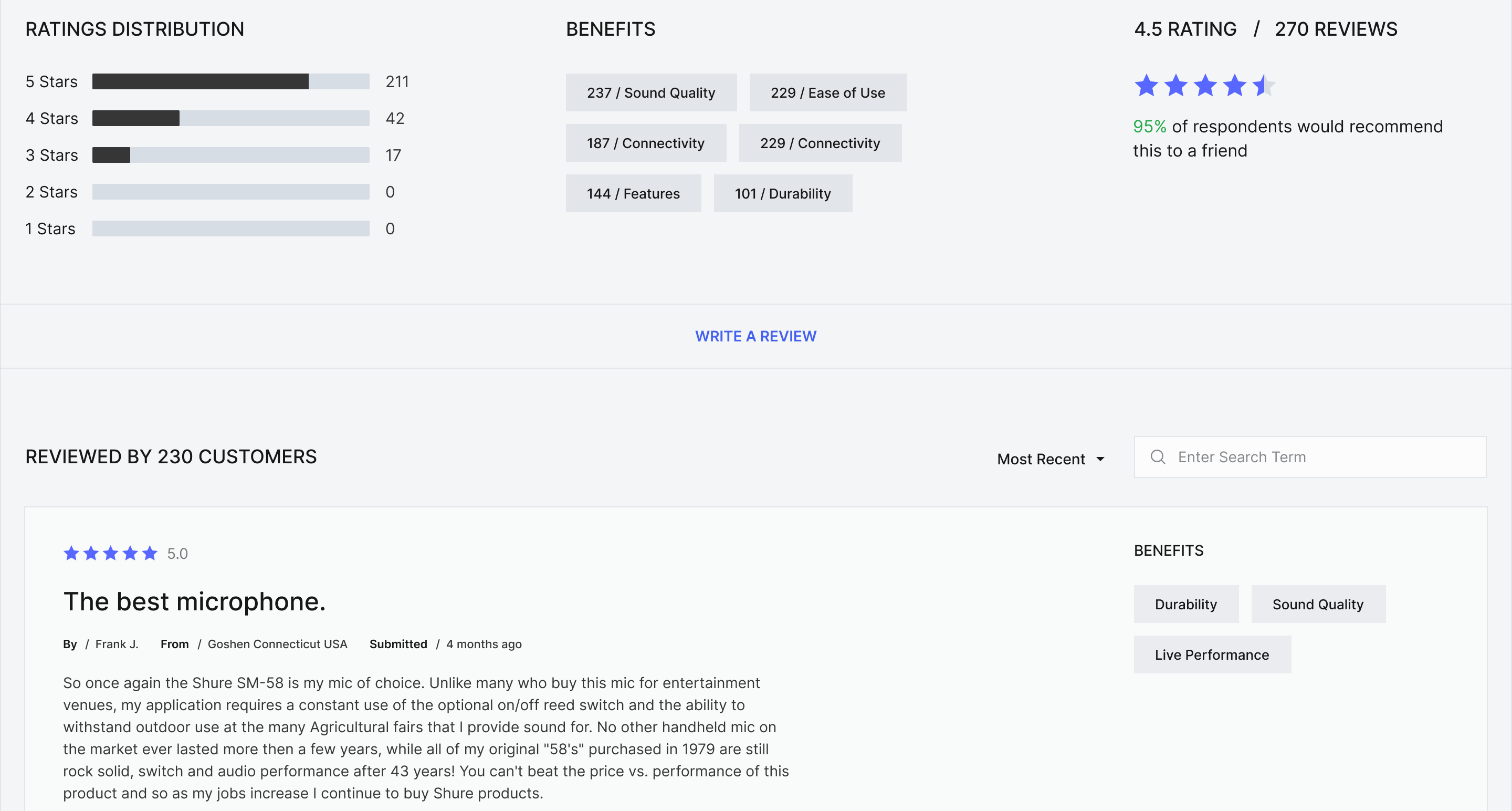Click the 4 Stars rating bar
The image size is (1512, 811).
pyautogui.click(x=230, y=119)
